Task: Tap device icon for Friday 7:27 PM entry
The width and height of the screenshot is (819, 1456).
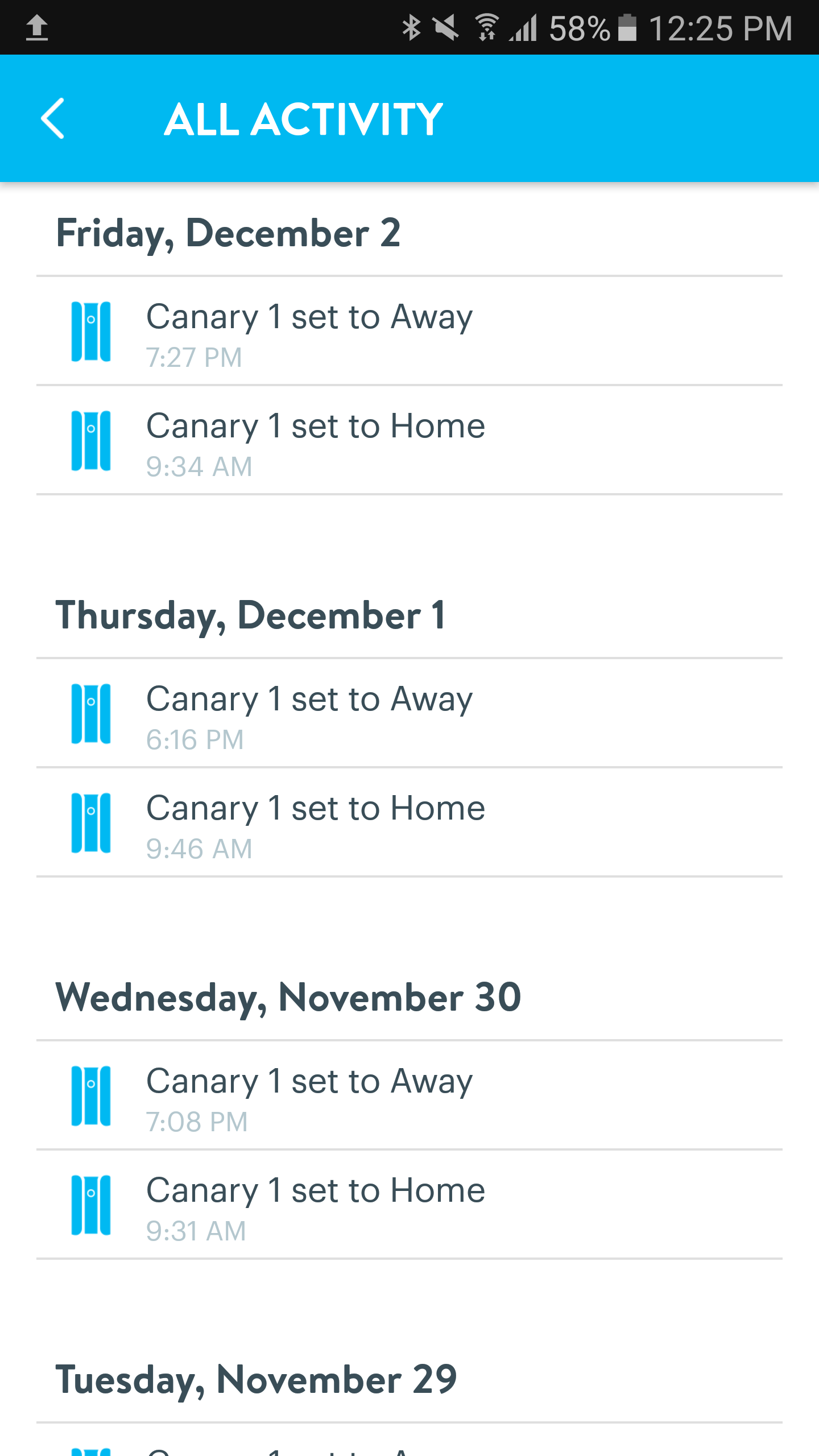Action: coord(90,332)
